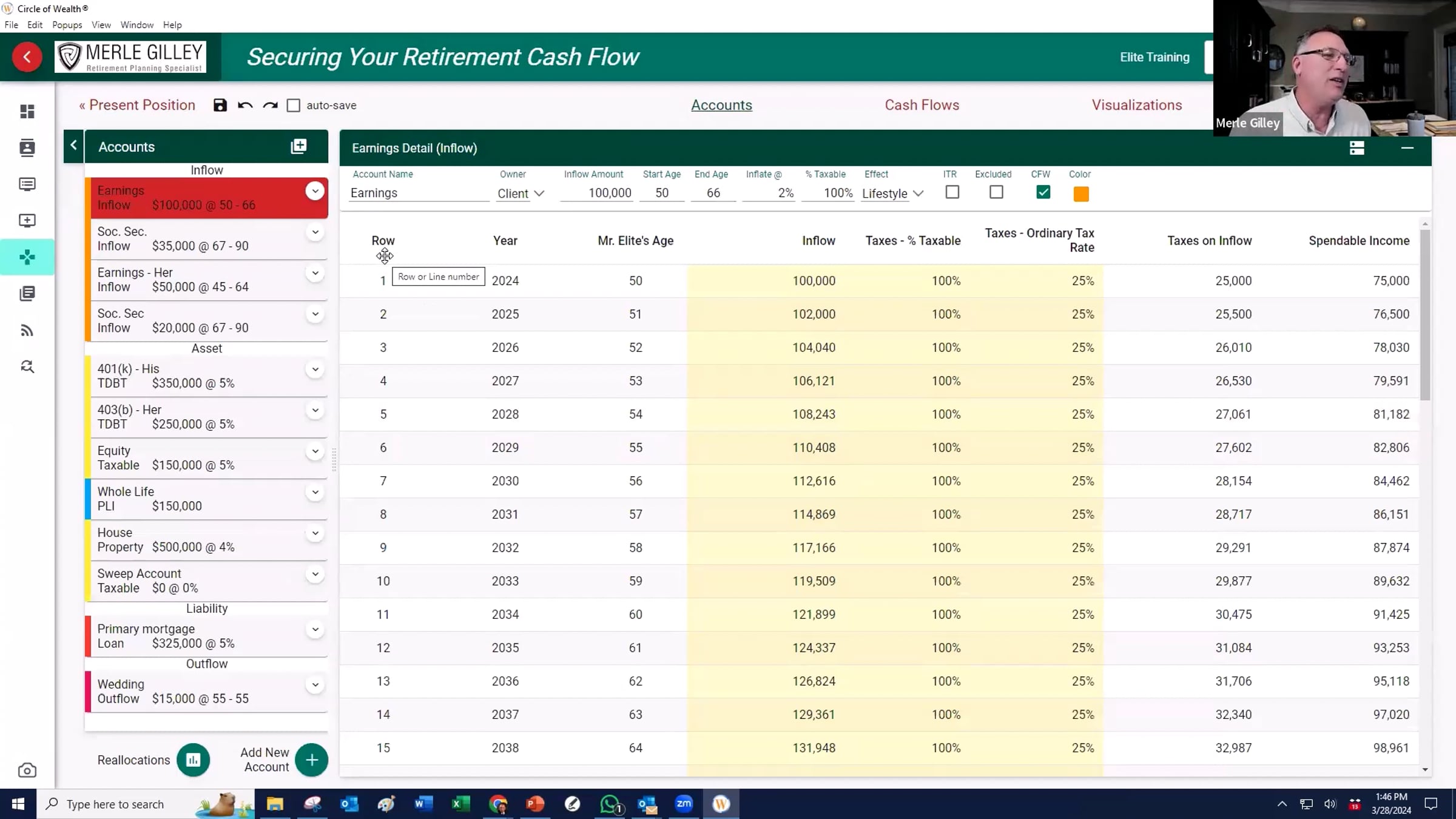The width and height of the screenshot is (1456, 819).
Task: Click the save disk icon
Action: [x=220, y=105]
